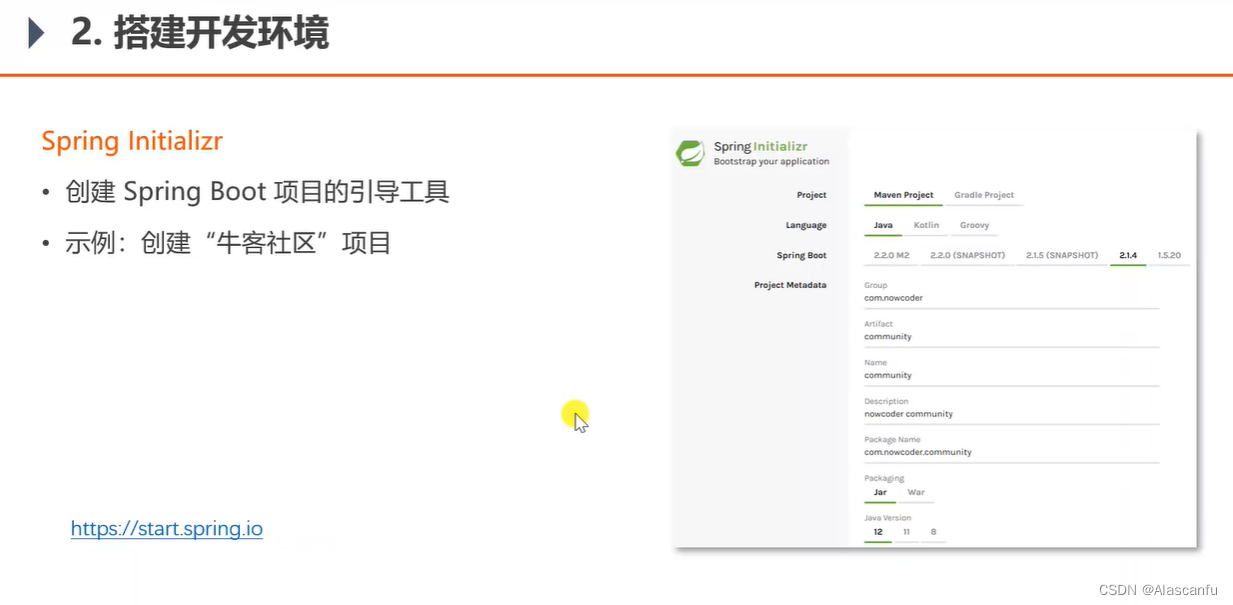This screenshot has width=1233, height=605.
Task: Open the https://start.spring.io link
Action: pyautogui.click(x=167, y=528)
